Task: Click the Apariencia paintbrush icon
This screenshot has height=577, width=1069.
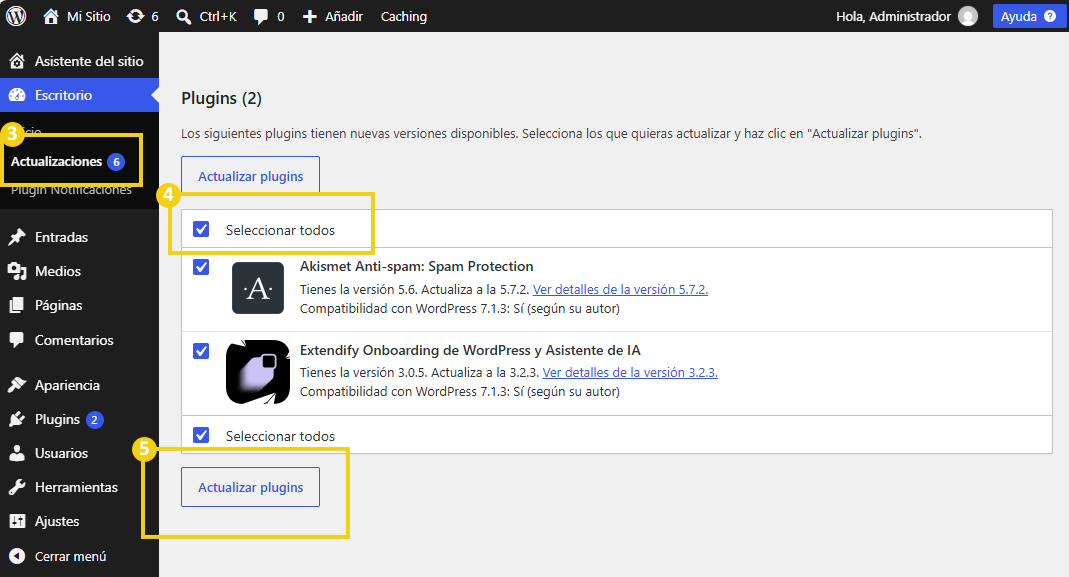Action: click(17, 385)
